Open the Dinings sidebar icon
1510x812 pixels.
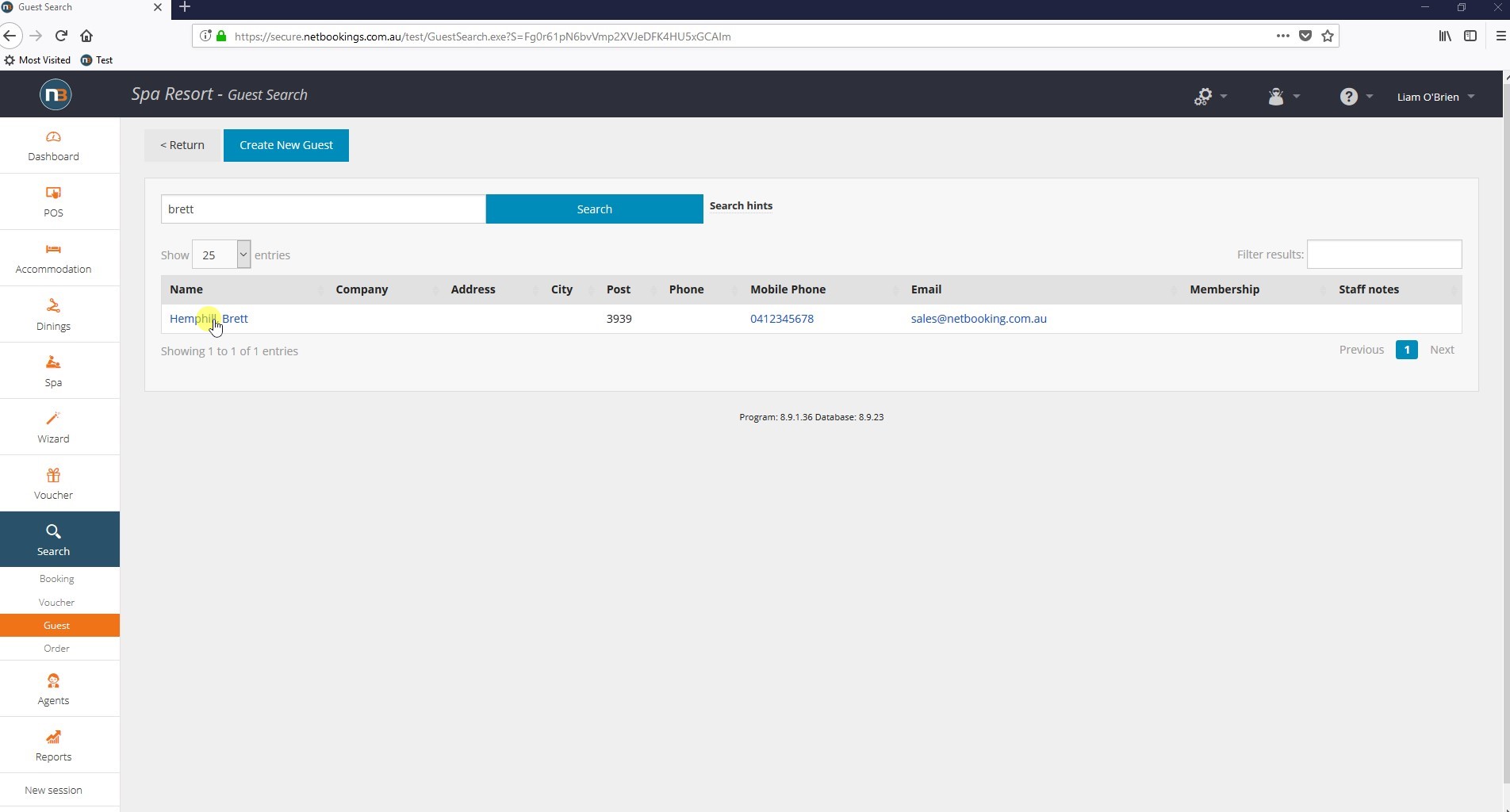53,306
